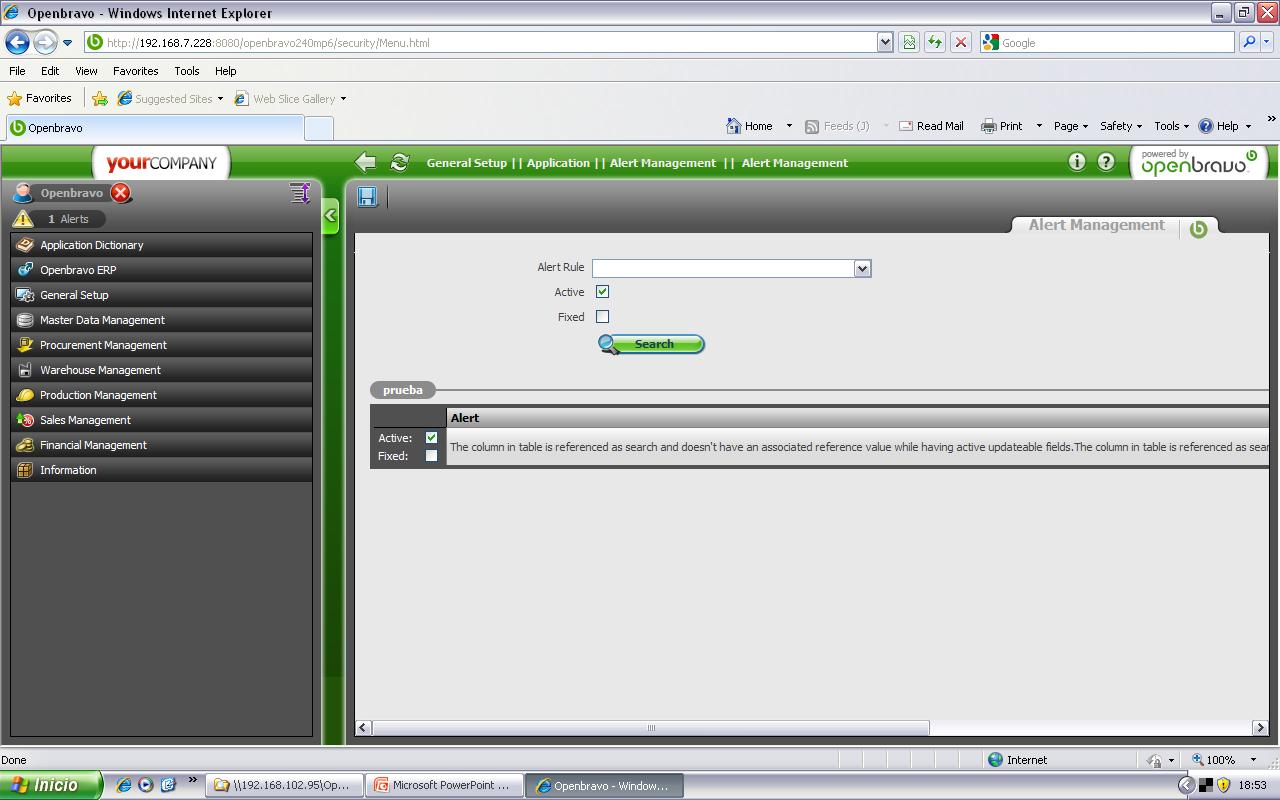Open the General Setup menu item
Viewport: 1280px width, 800px height.
click(x=74, y=295)
